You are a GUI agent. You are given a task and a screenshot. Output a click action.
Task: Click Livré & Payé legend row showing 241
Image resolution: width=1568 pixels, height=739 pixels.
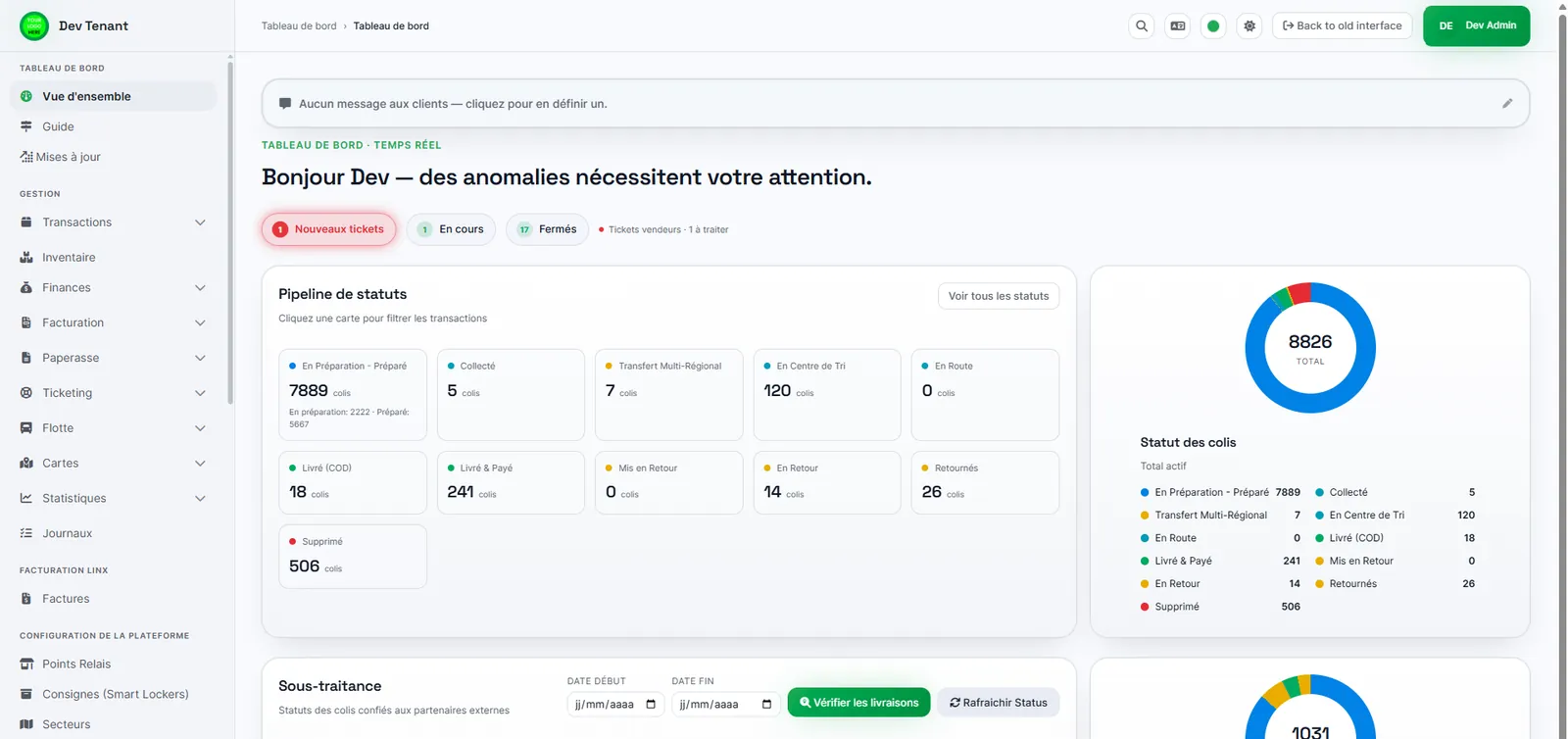[x=1220, y=561]
